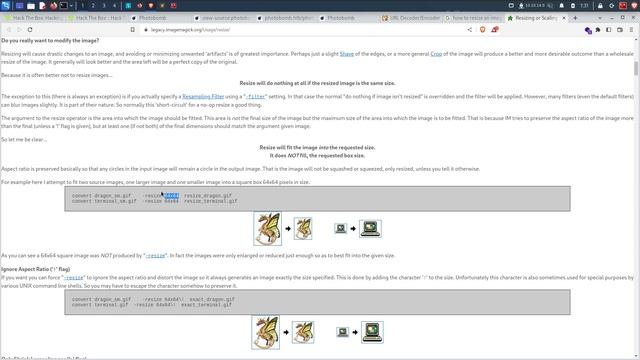The image size is (640, 360).
Task: Click the purple extension icon in toolbar
Action: tap(588, 30)
